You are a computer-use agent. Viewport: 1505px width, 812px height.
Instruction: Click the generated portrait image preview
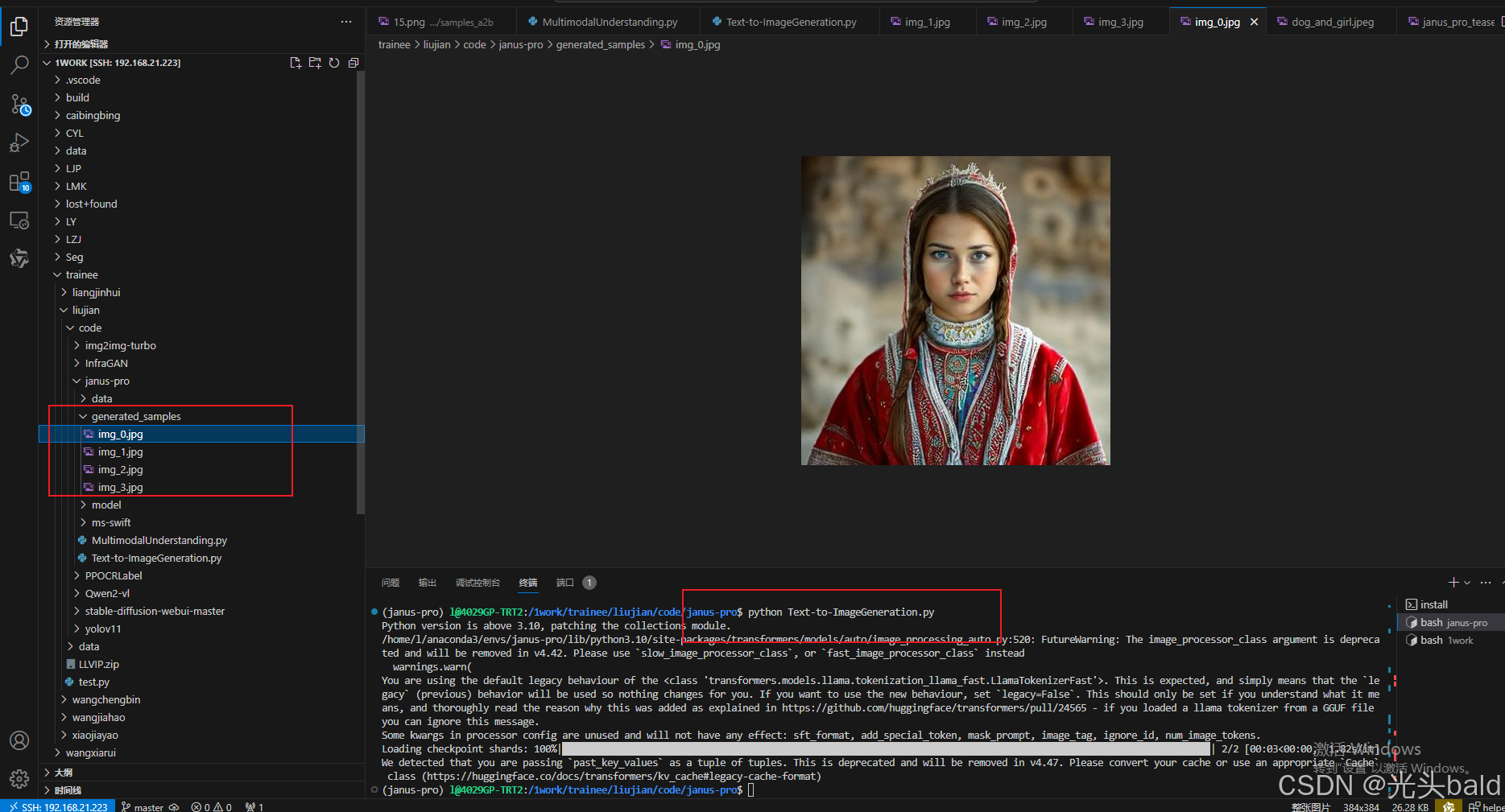tap(955, 311)
